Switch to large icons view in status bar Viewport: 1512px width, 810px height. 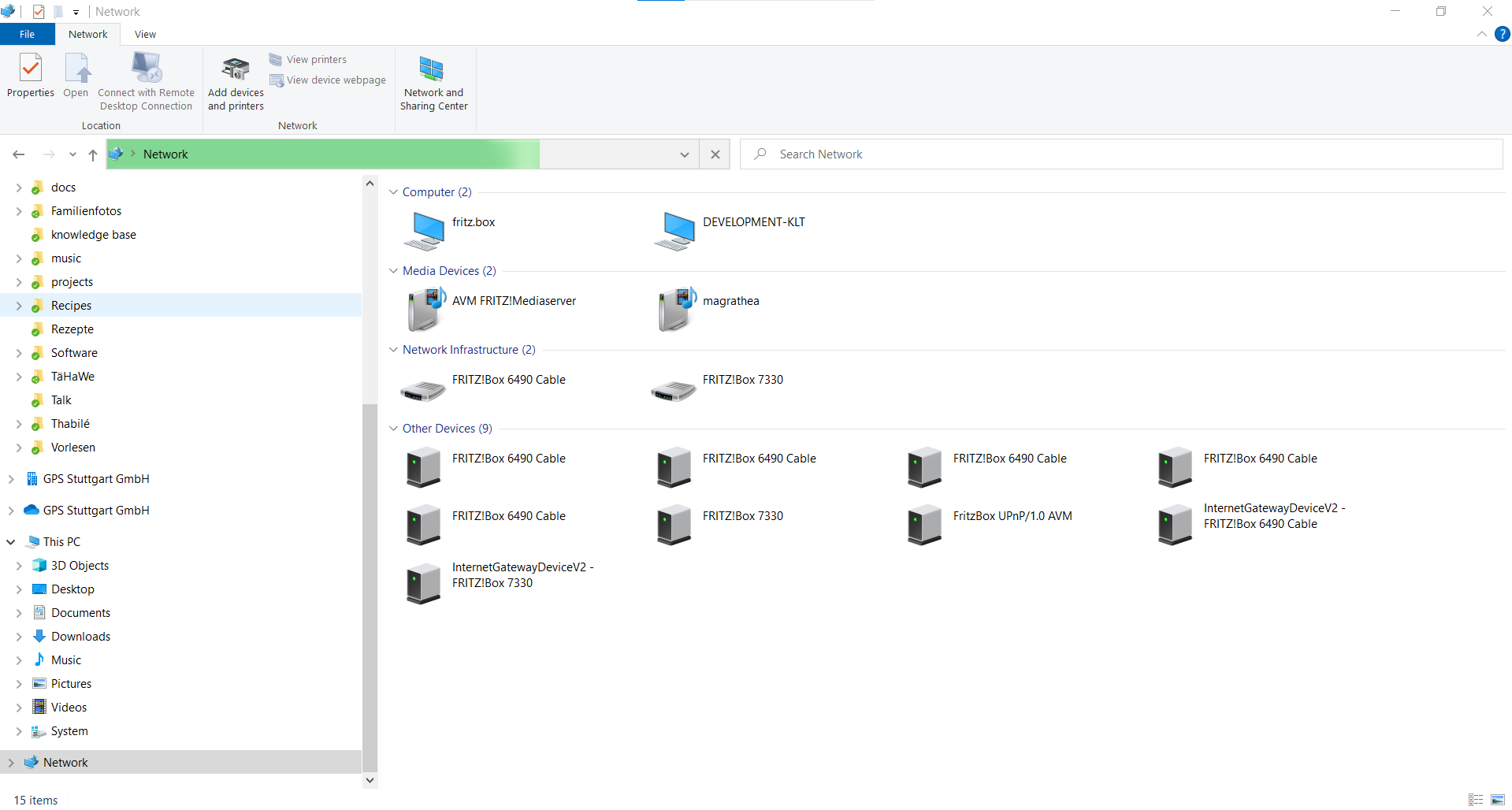click(1498, 800)
